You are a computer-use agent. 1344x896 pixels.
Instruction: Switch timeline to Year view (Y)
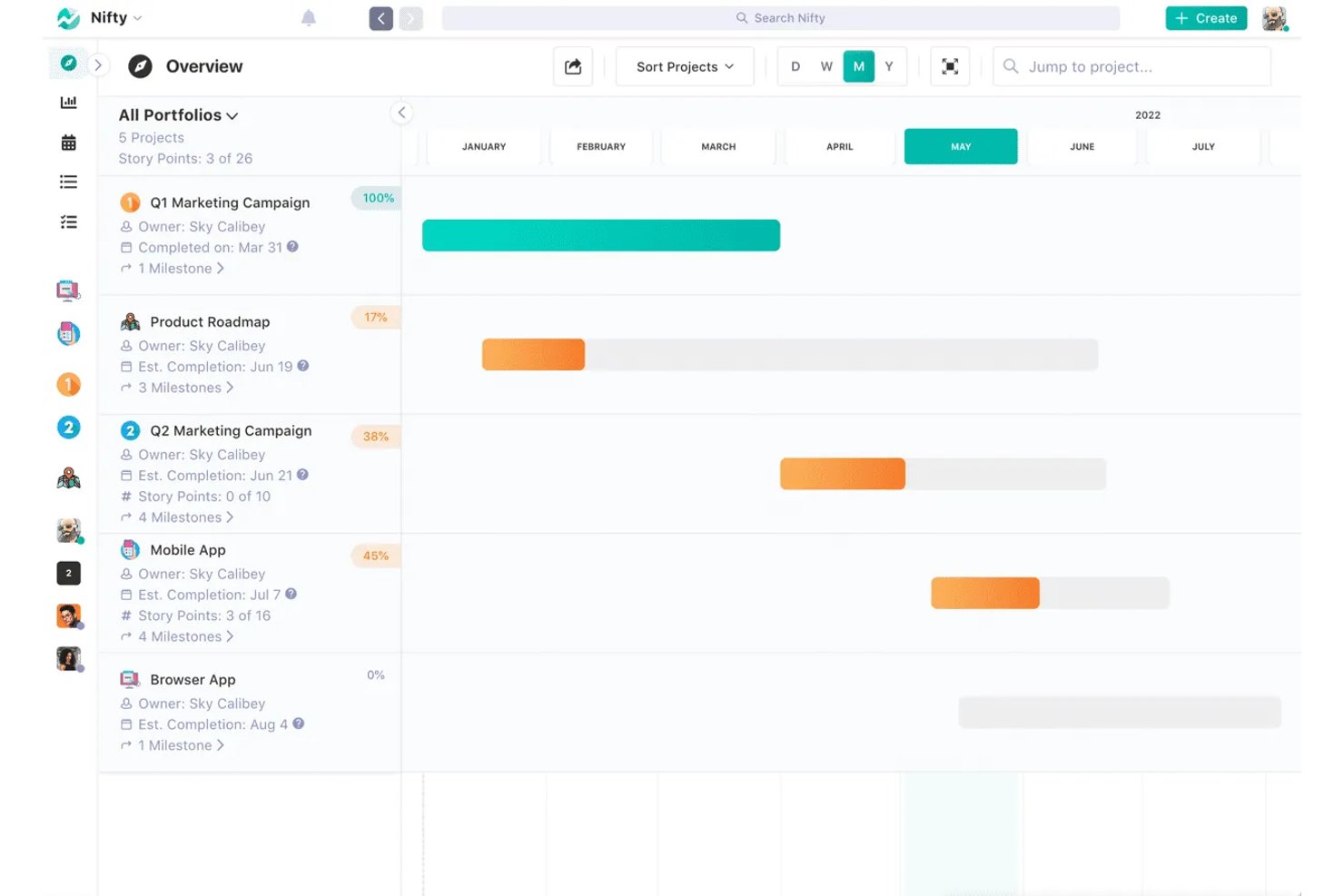[x=889, y=66]
